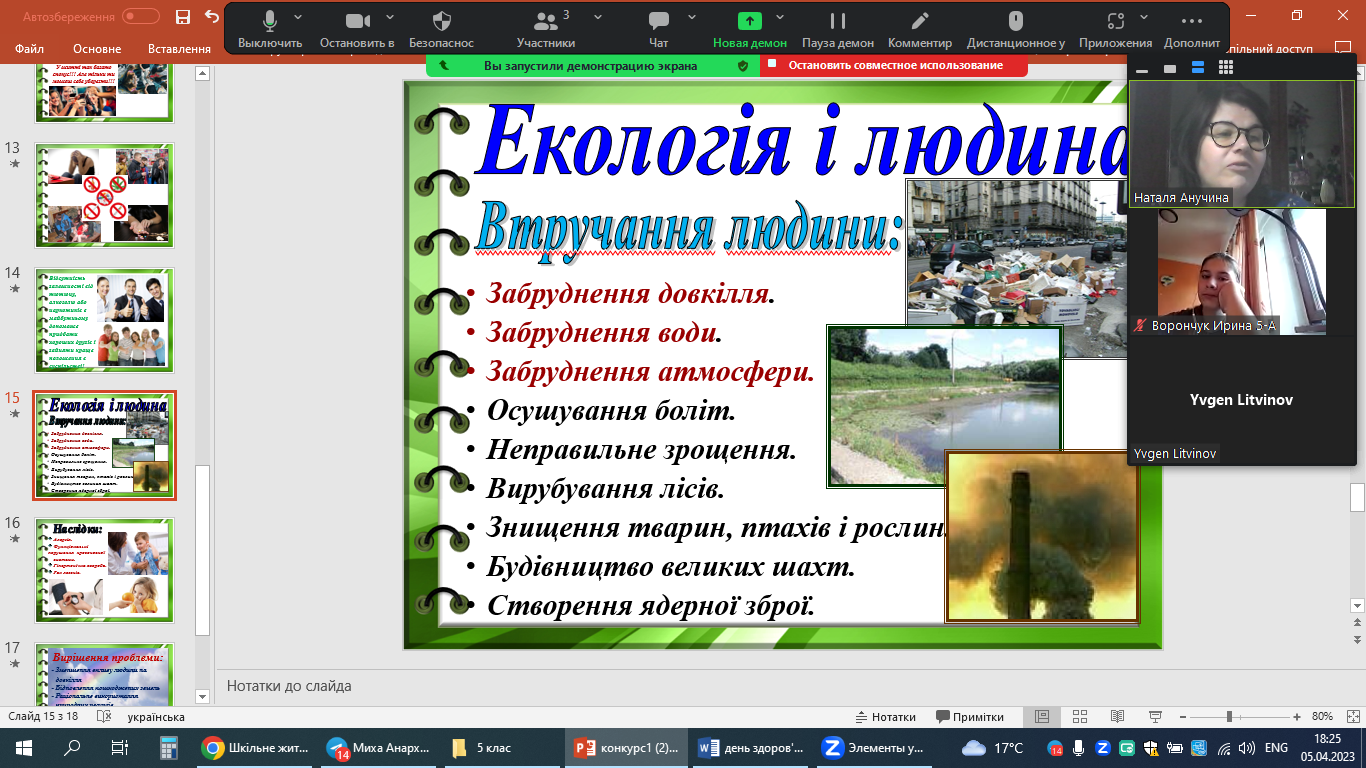1366x768 pixels.
Task: Select smokestack pollution picture on slide
Action: (x=1043, y=537)
